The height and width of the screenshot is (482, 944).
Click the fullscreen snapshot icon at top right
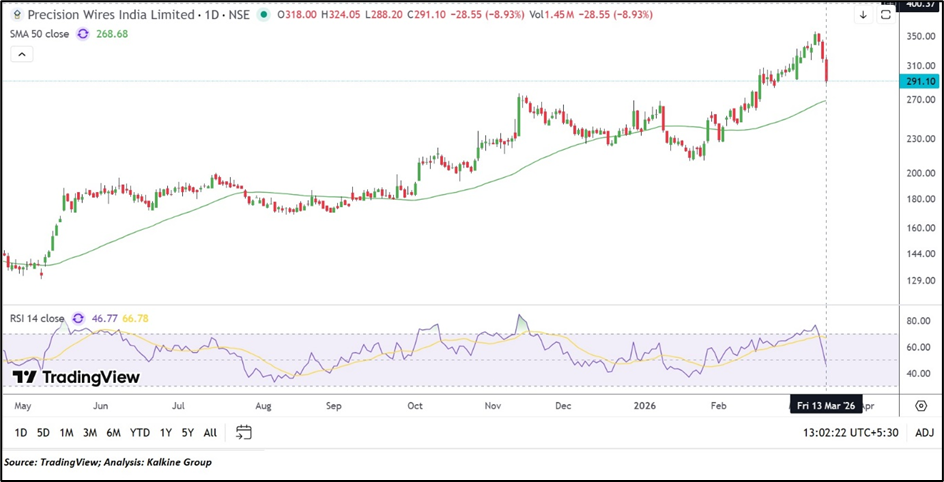coord(885,15)
